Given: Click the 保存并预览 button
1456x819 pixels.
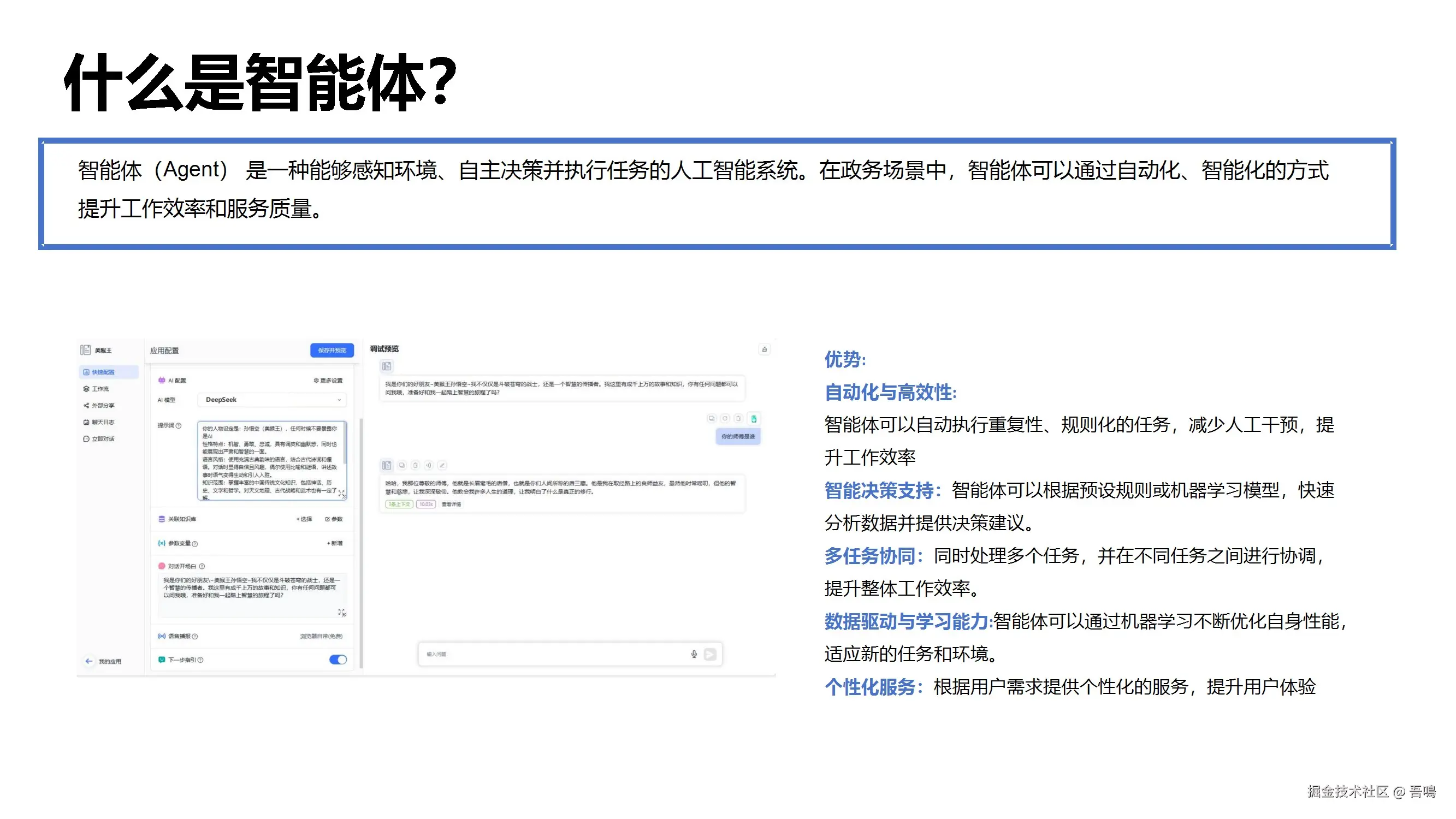Looking at the screenshot, I should 332,351.
